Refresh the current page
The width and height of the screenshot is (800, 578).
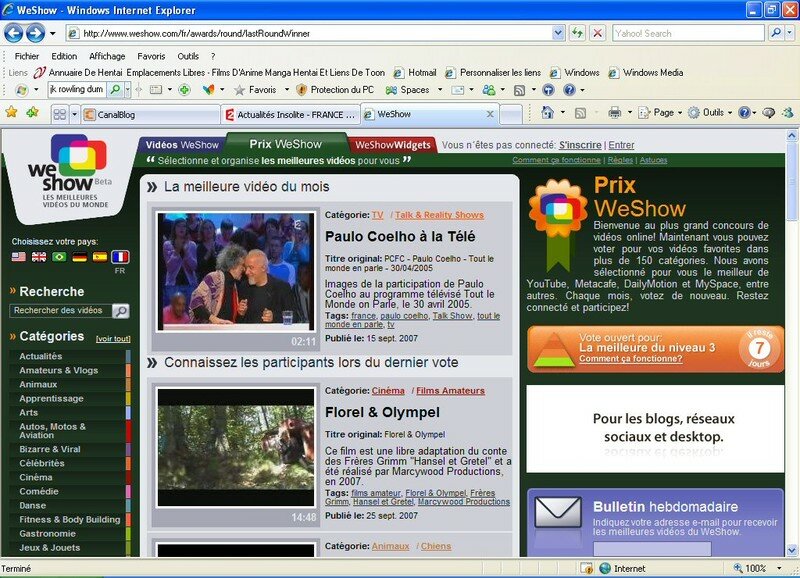[577, 34]
